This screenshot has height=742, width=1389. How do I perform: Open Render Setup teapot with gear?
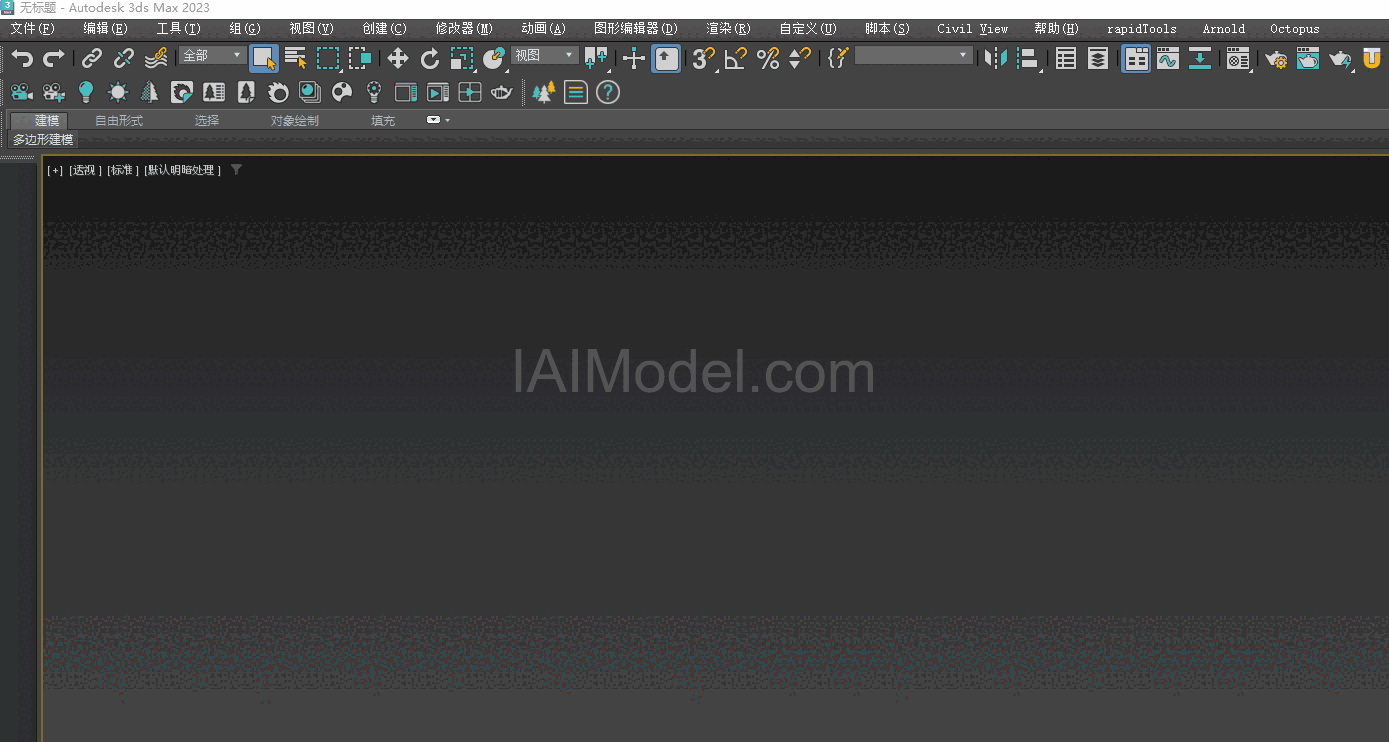[x=1276, y=58]
